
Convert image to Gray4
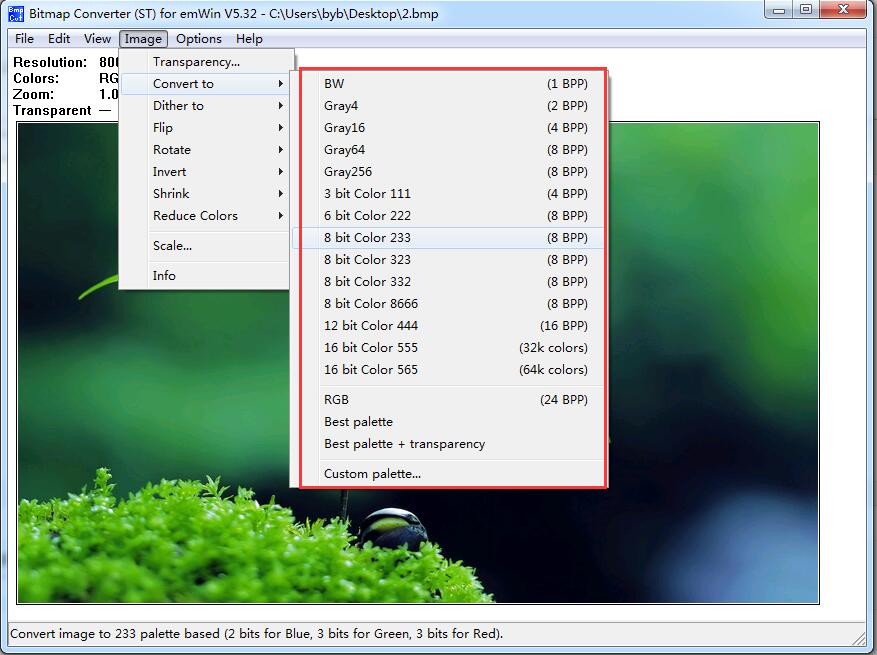pos(449,106)
